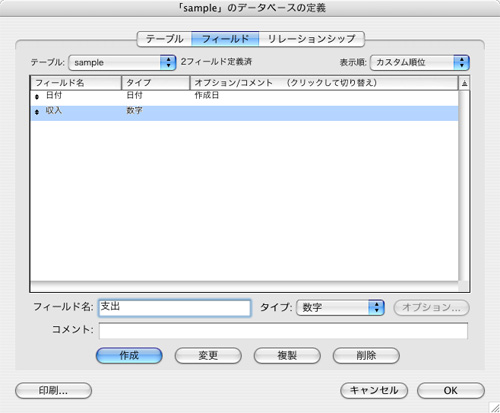
Task: Click reorder handle icon beside 日付 field
Action: coord(37,97)
